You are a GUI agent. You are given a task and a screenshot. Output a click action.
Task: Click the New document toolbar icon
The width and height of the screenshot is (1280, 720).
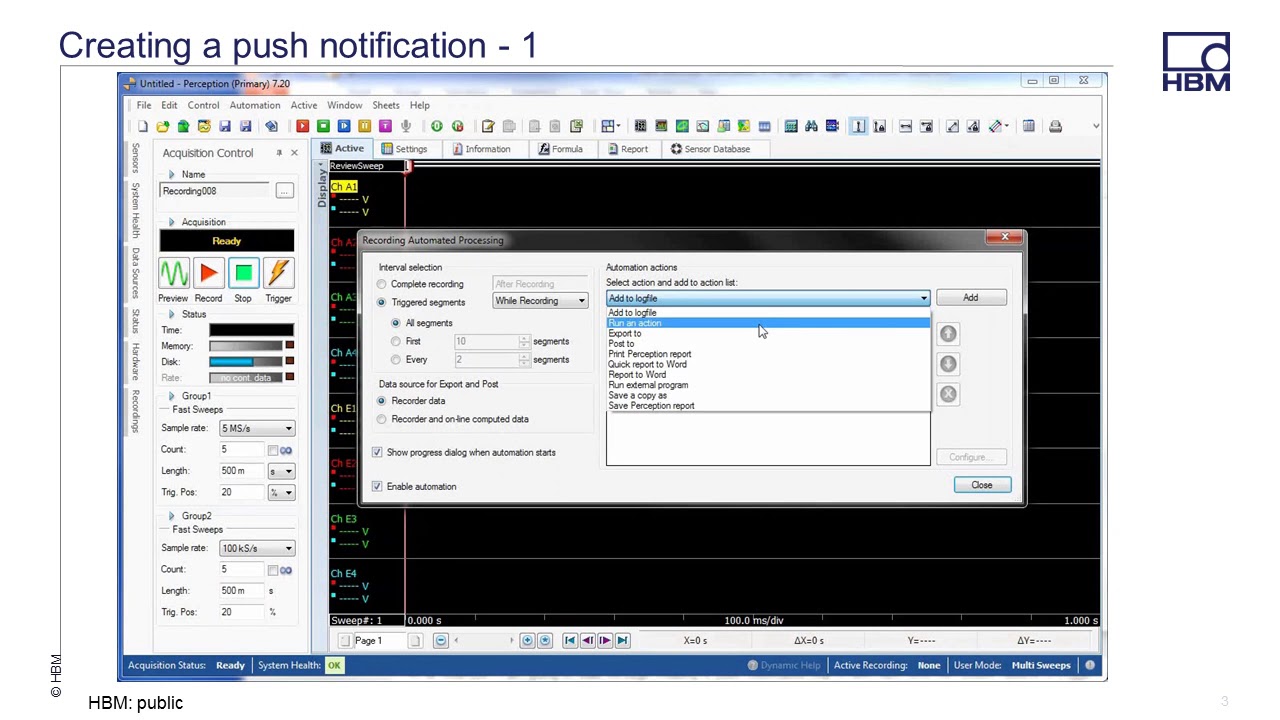point(143,126)
